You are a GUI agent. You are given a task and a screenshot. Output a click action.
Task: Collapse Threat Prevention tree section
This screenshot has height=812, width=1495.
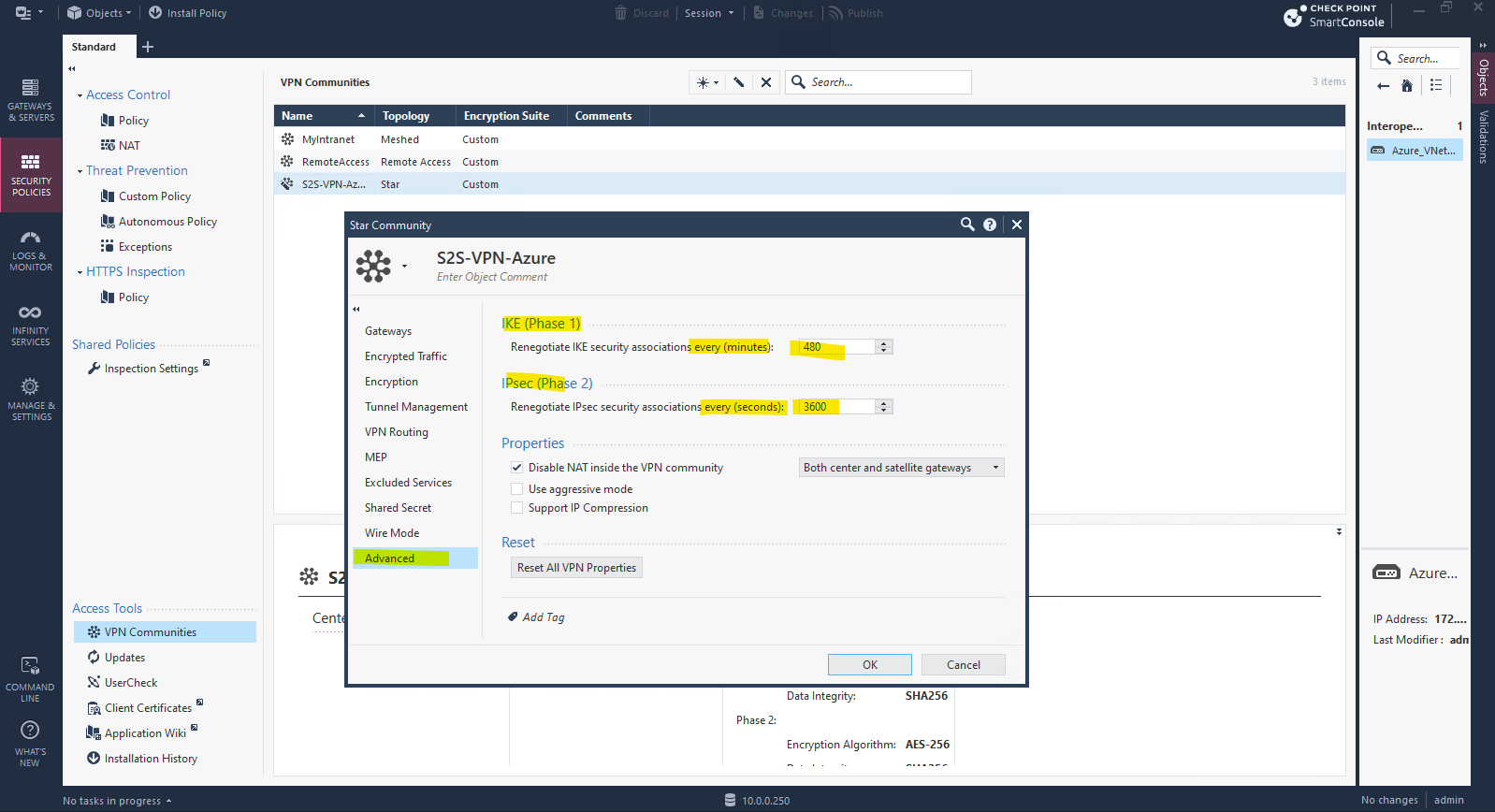[x=80, y=171]
